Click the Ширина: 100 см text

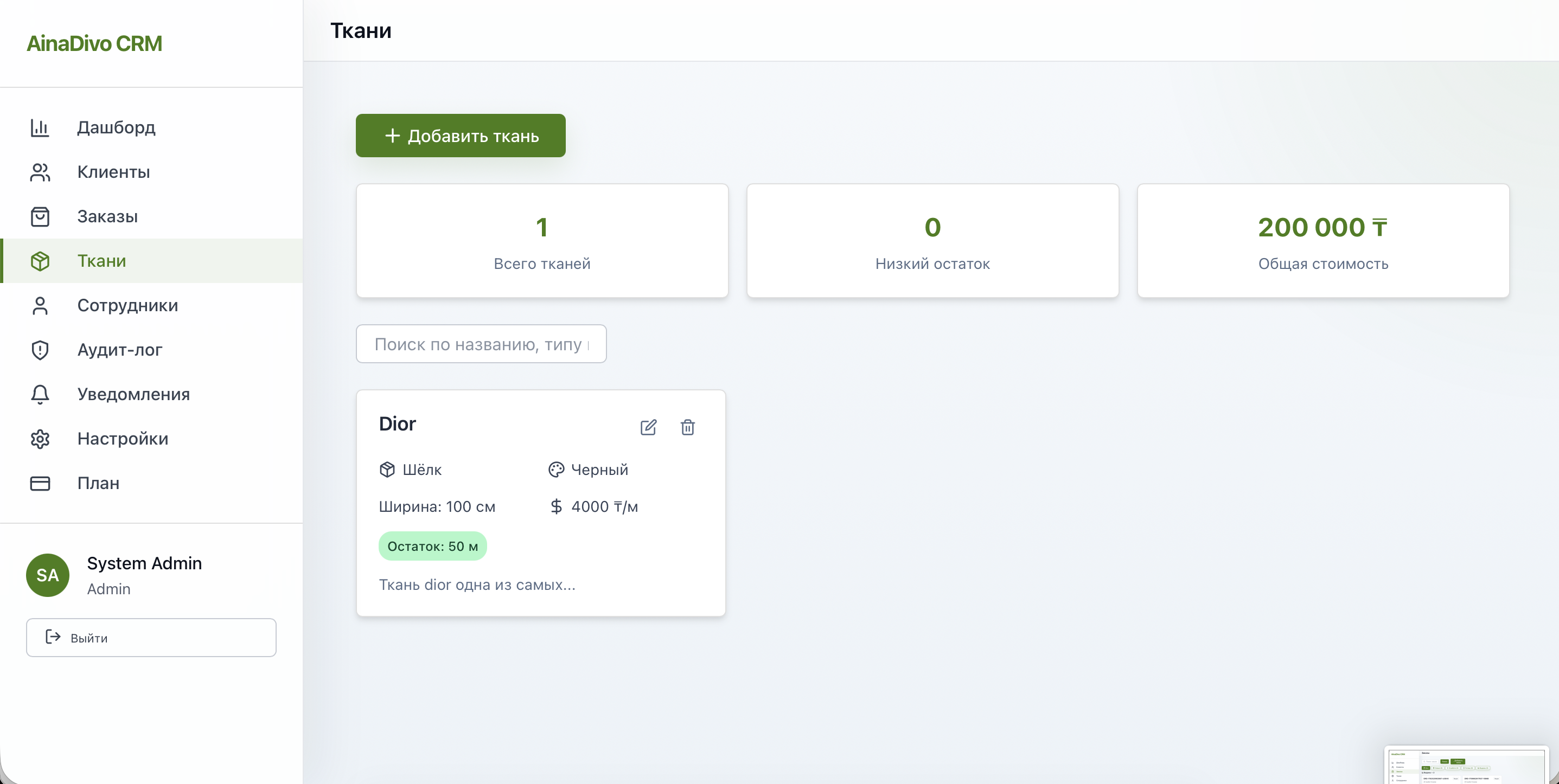[437, 507]
